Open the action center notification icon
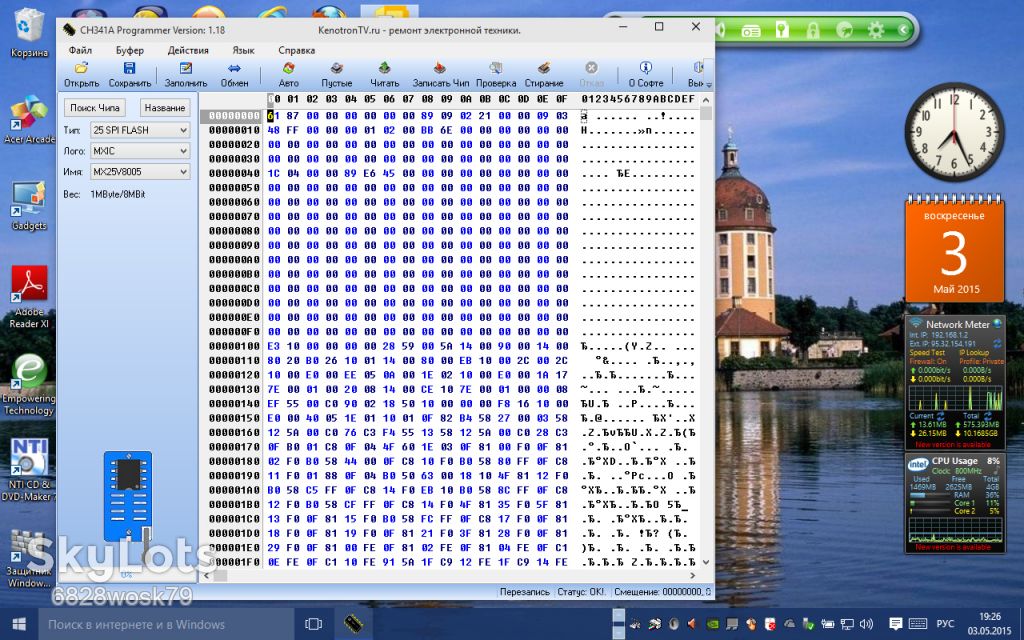This screenshot has height=640, width=1024. click(896, 624)
